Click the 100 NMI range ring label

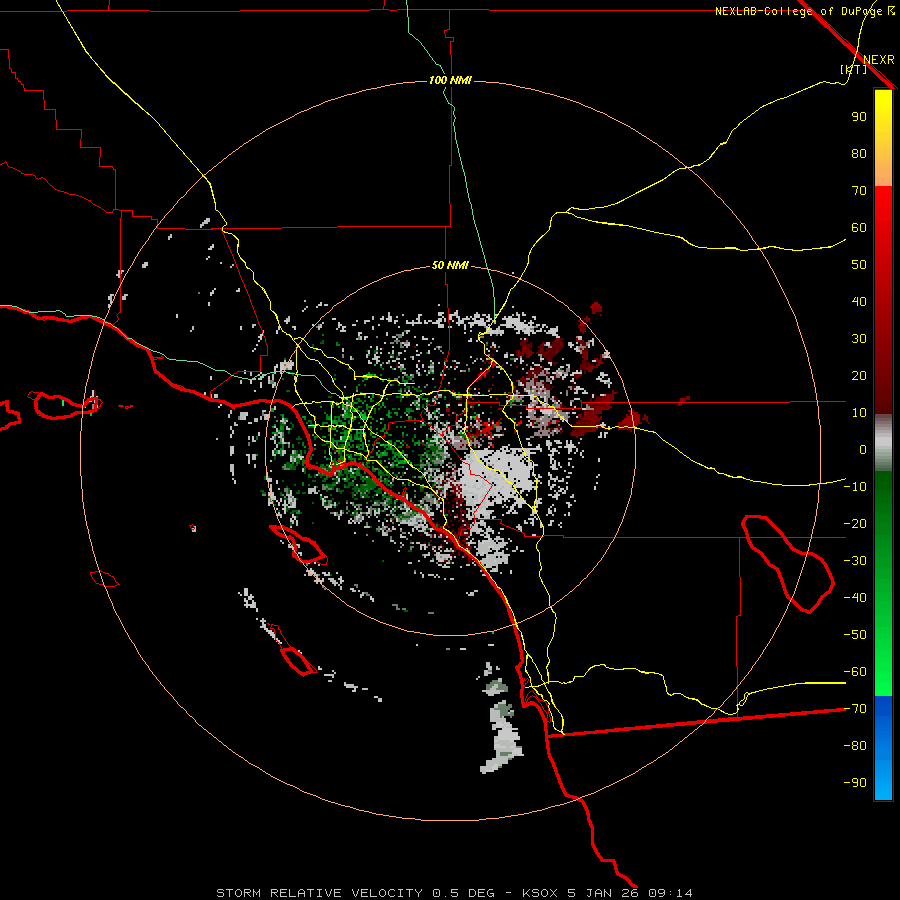[x=450, y=80]
